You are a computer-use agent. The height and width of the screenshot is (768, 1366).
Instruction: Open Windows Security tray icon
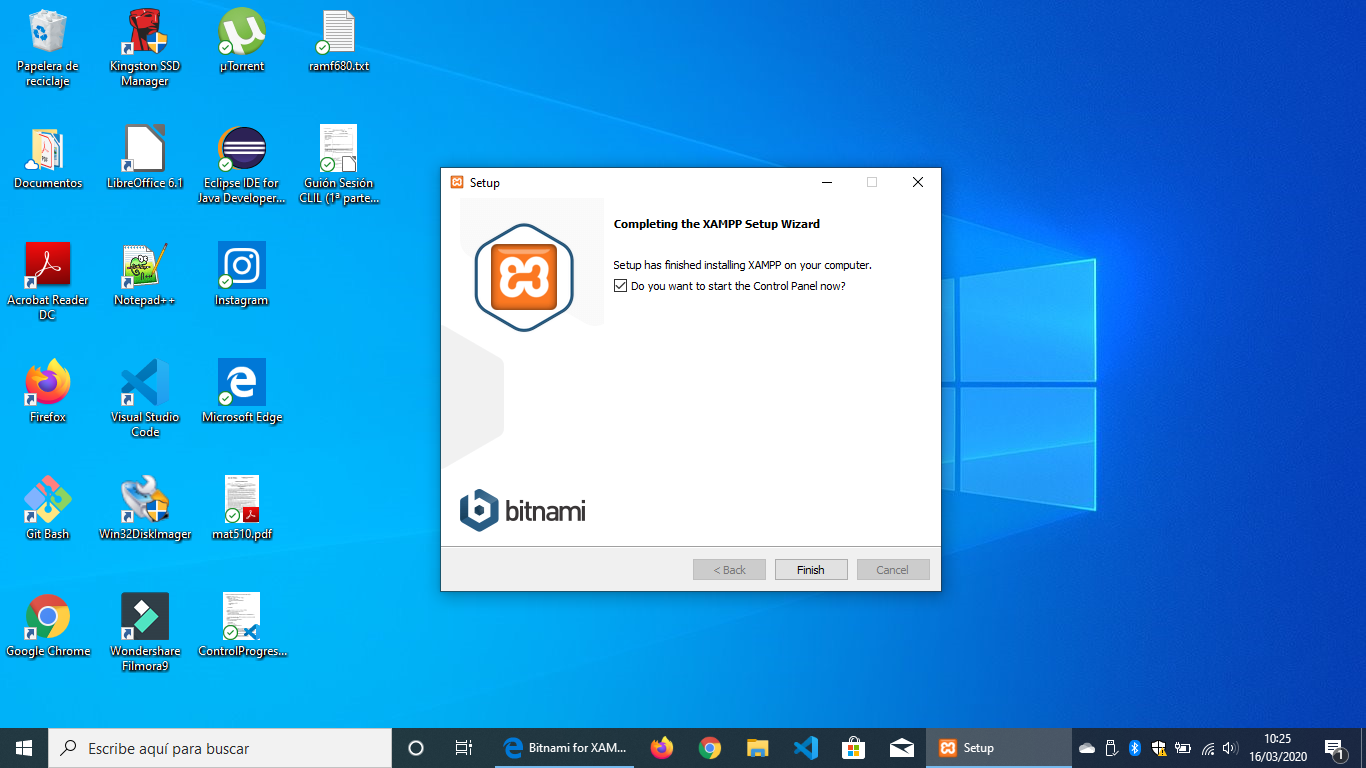tap(1159, 748)
